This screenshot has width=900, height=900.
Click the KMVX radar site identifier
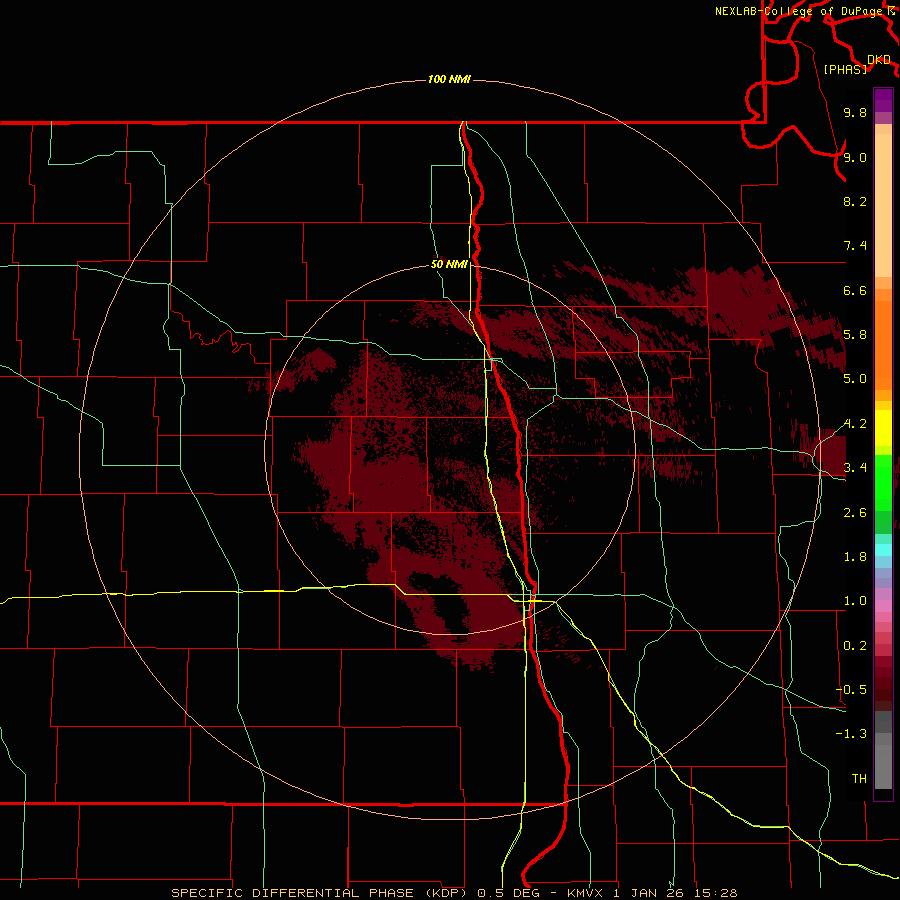click(x=585, y=893)
